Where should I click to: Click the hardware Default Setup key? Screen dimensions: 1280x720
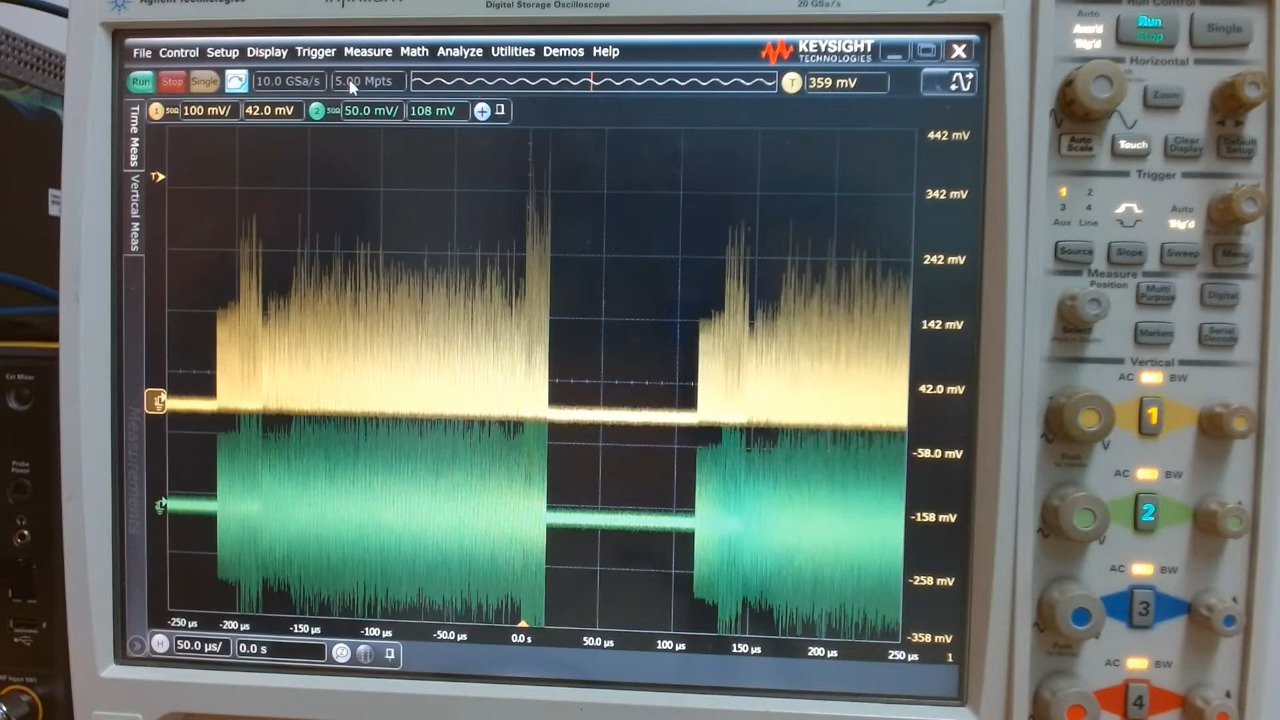point(1238,147)
